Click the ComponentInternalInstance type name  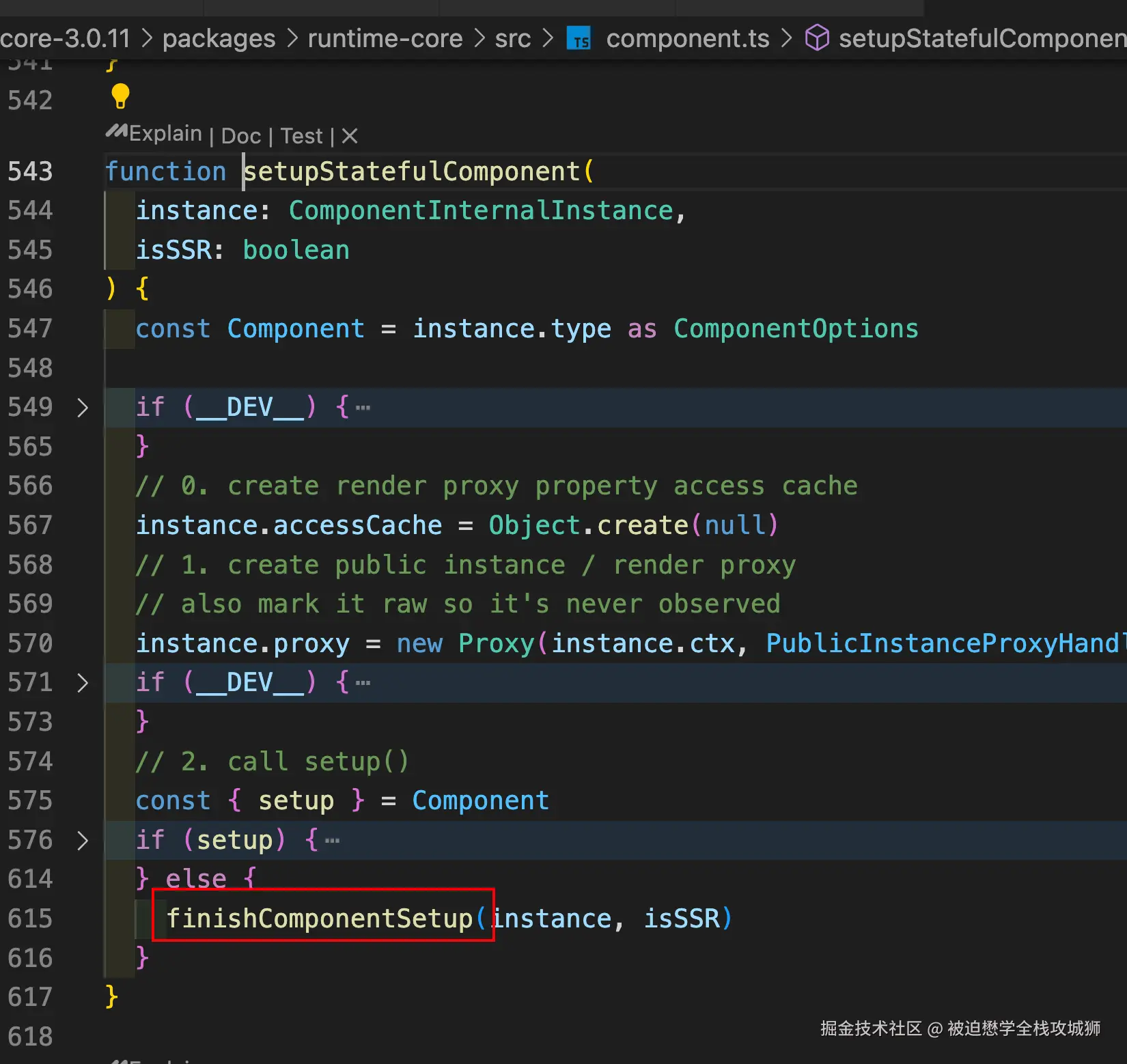pyautogui.click(x=481, y=211)
